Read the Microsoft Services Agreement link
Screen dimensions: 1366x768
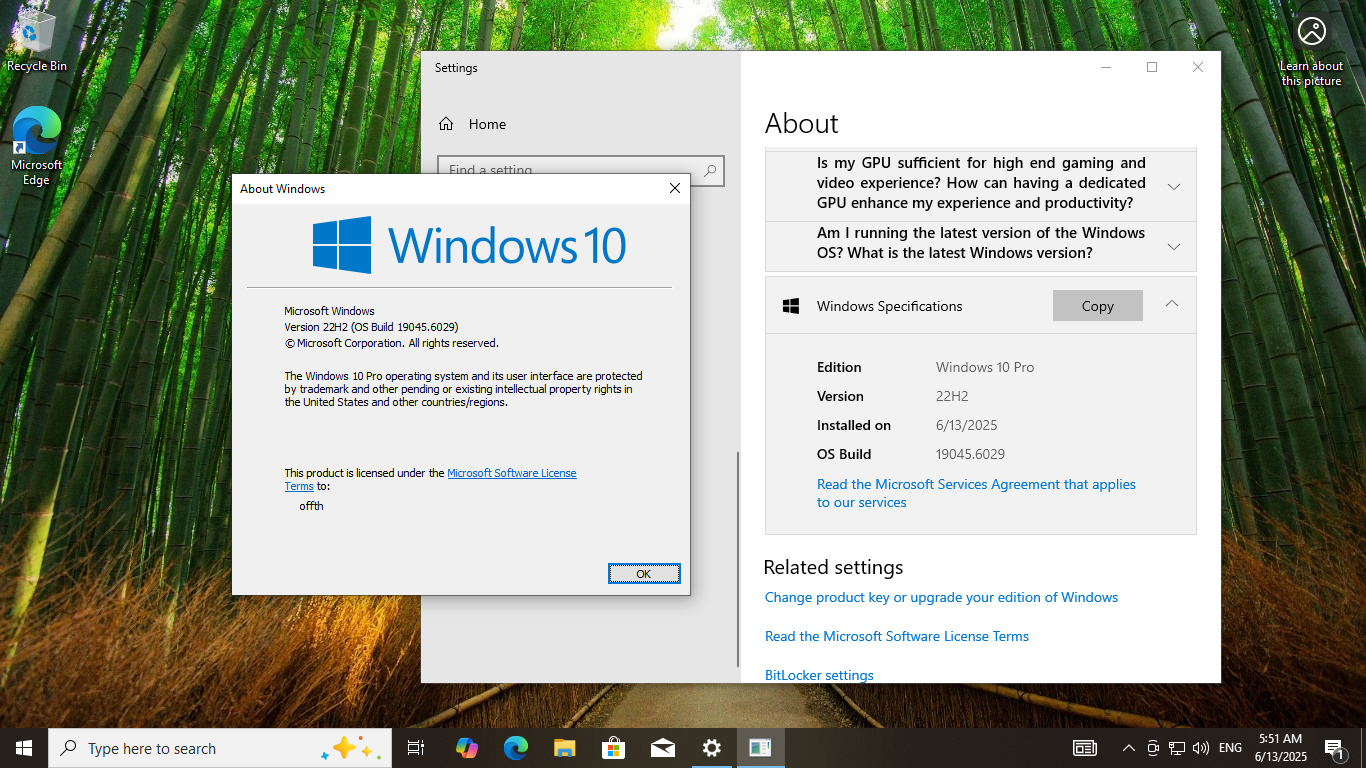tap(976, 493)
